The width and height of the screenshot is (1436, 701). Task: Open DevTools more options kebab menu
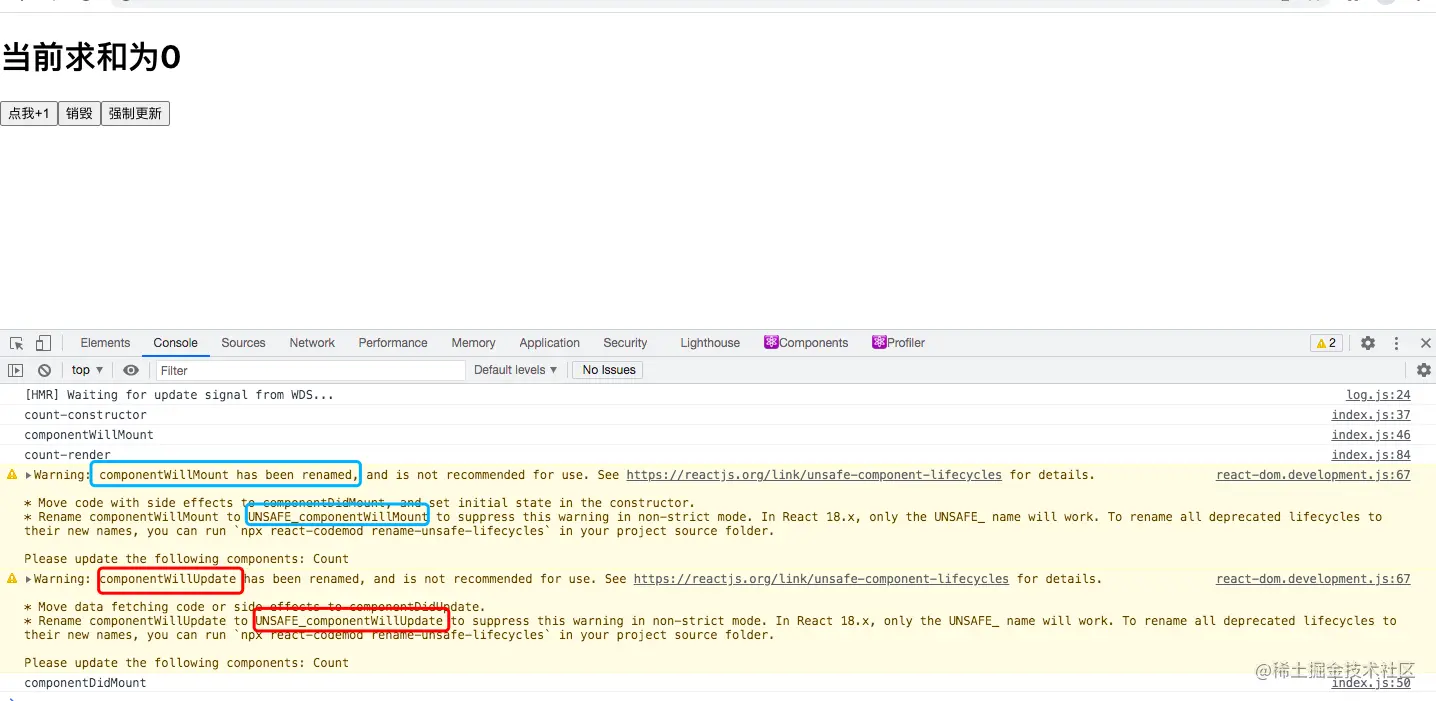1397,343
